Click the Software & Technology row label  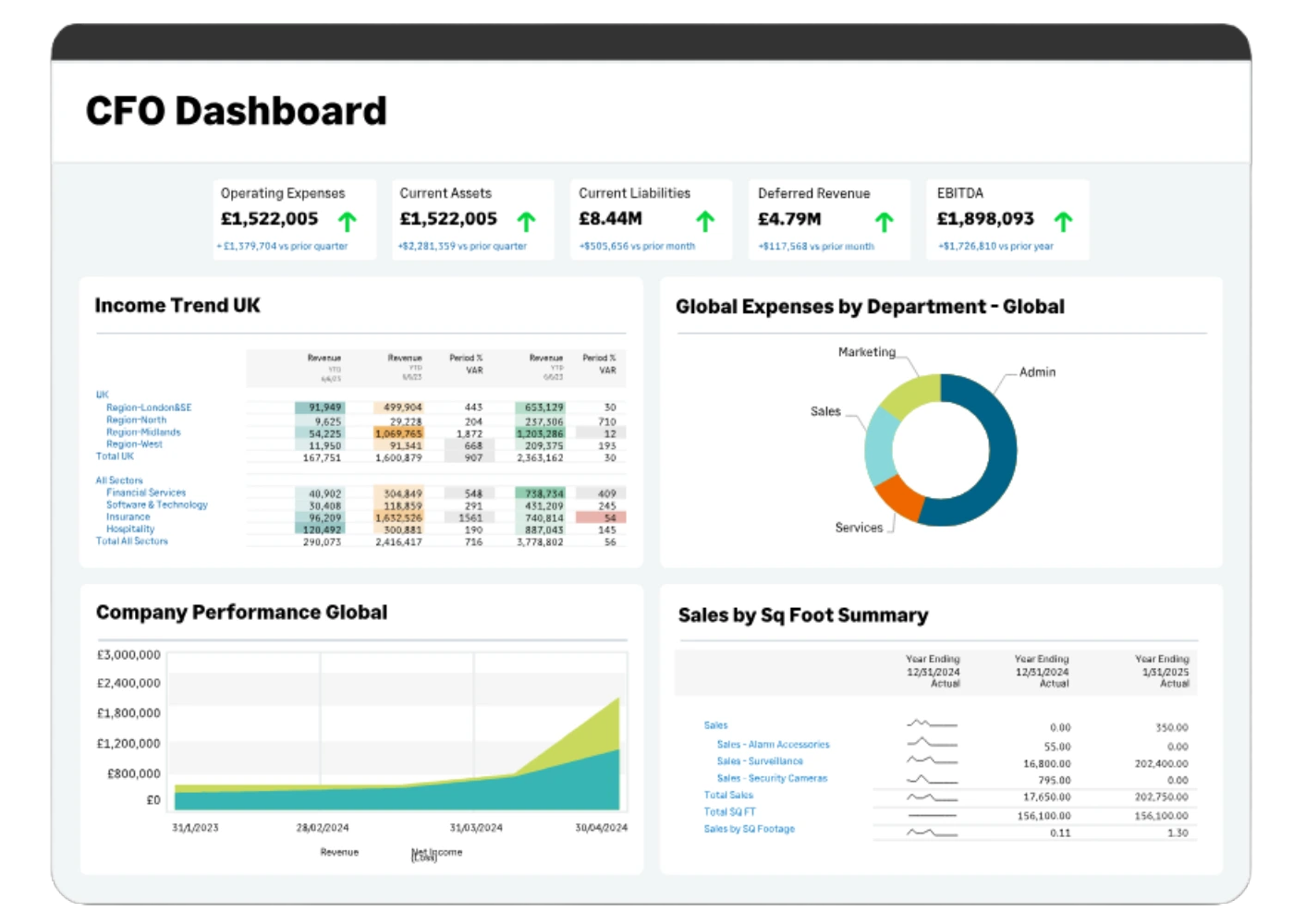[x=157, y=505]
